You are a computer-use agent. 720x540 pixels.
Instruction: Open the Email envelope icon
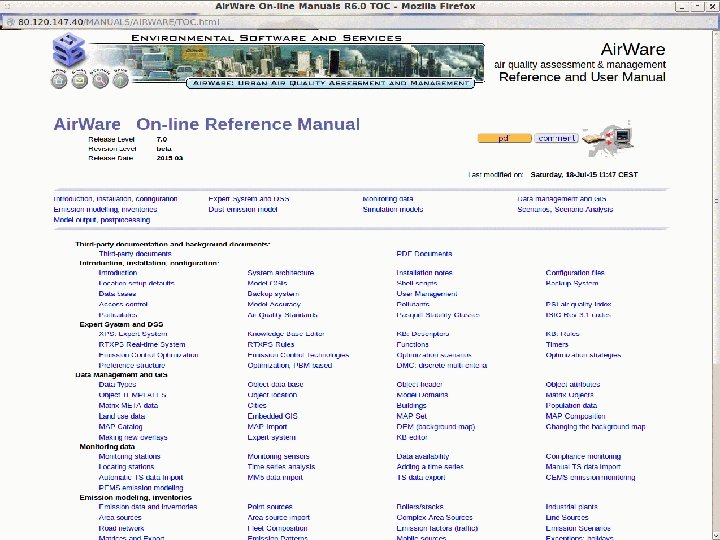79,80
